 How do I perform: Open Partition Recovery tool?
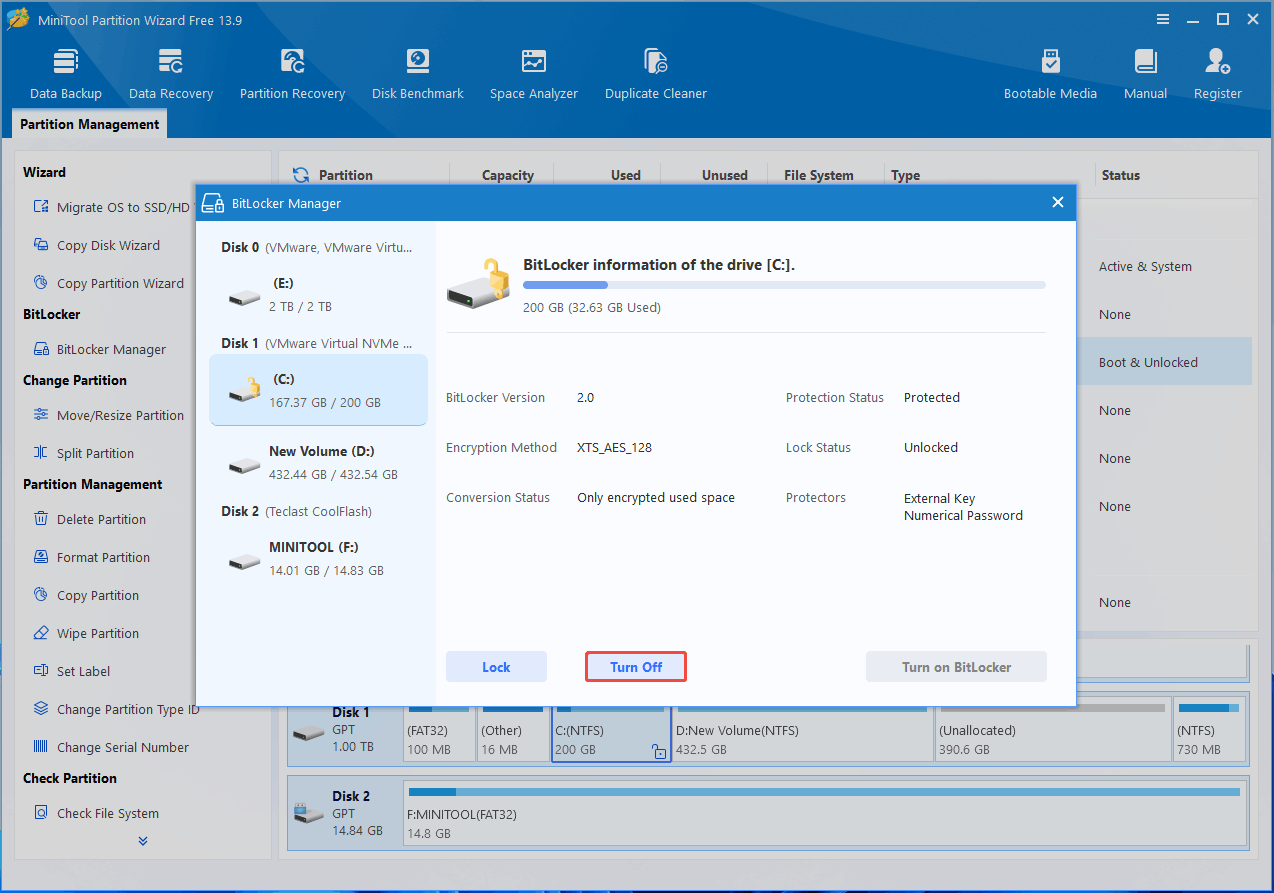coord(292,74)
